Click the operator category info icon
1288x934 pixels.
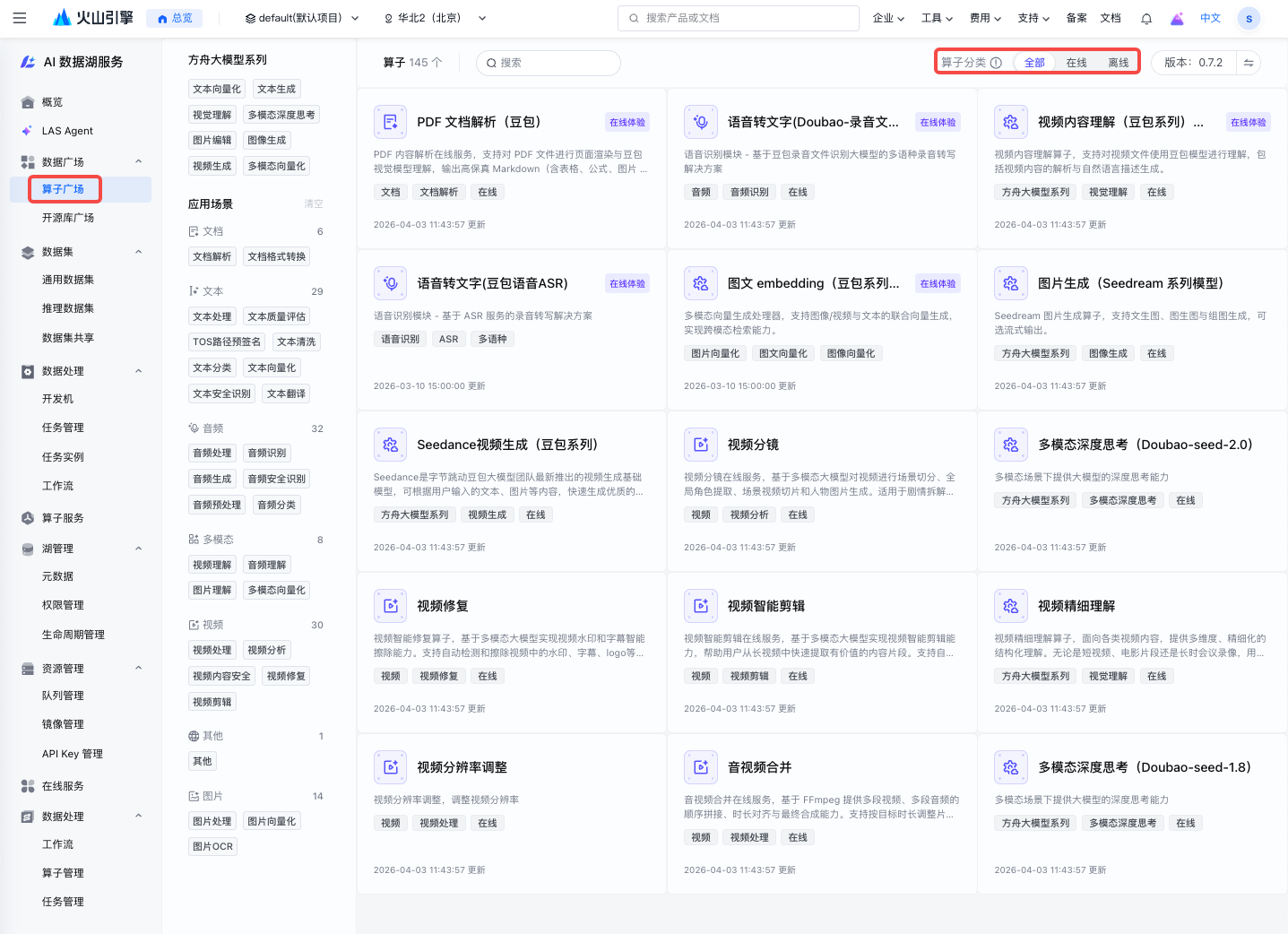pos(996,63)
